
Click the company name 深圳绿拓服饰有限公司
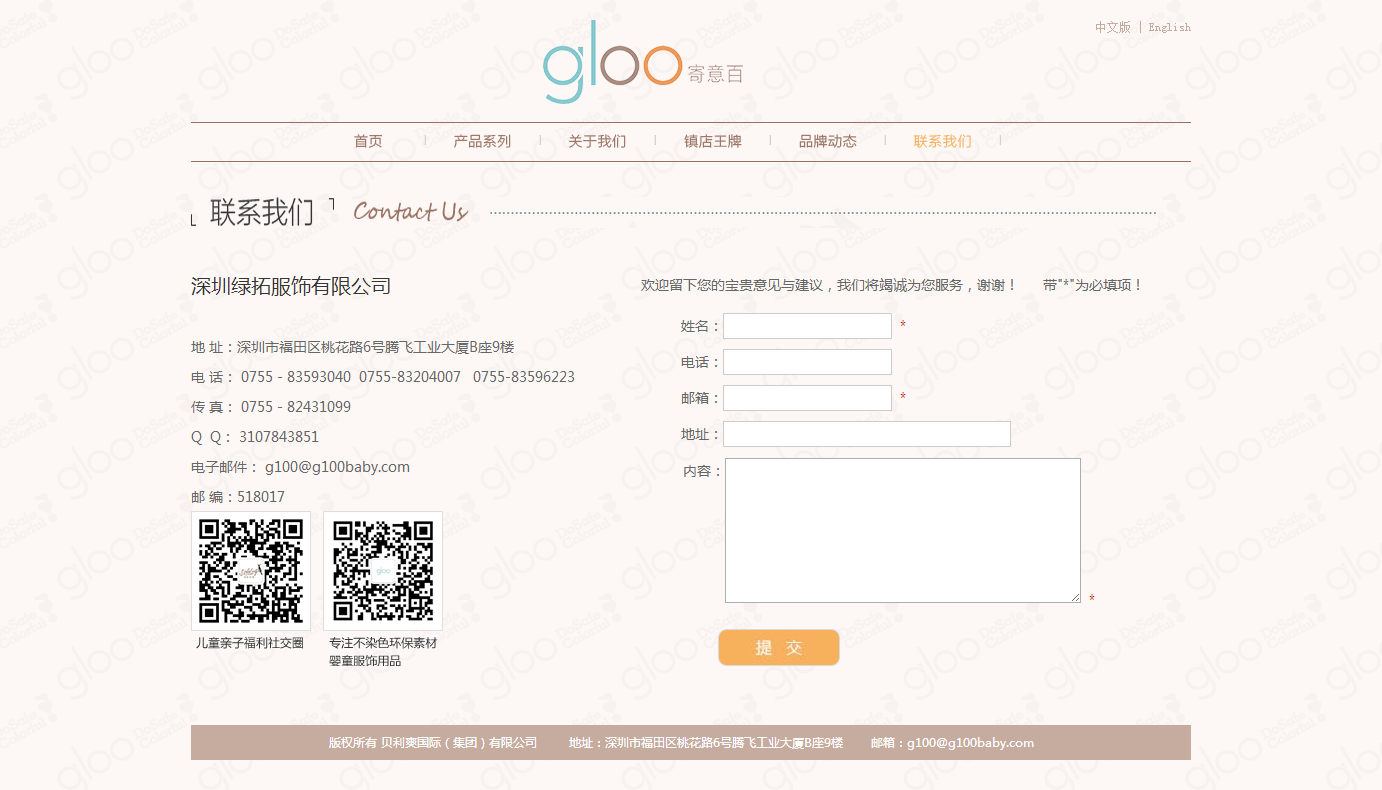[291, 286]
